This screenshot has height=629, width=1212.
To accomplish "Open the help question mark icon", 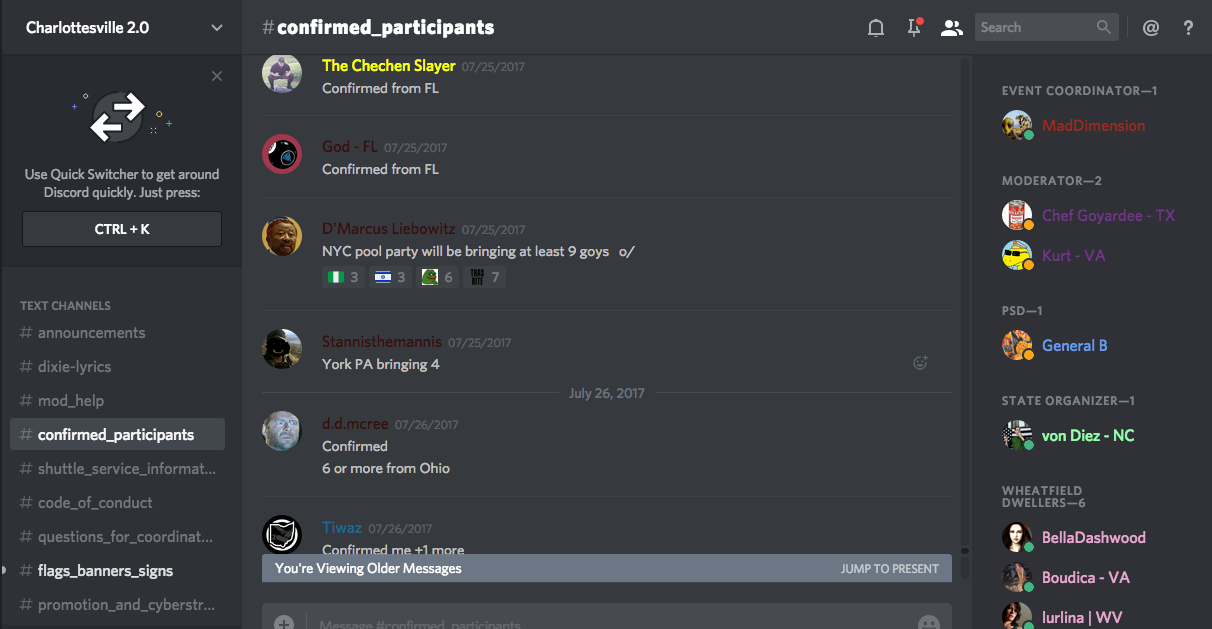I will coord(1188,28).
